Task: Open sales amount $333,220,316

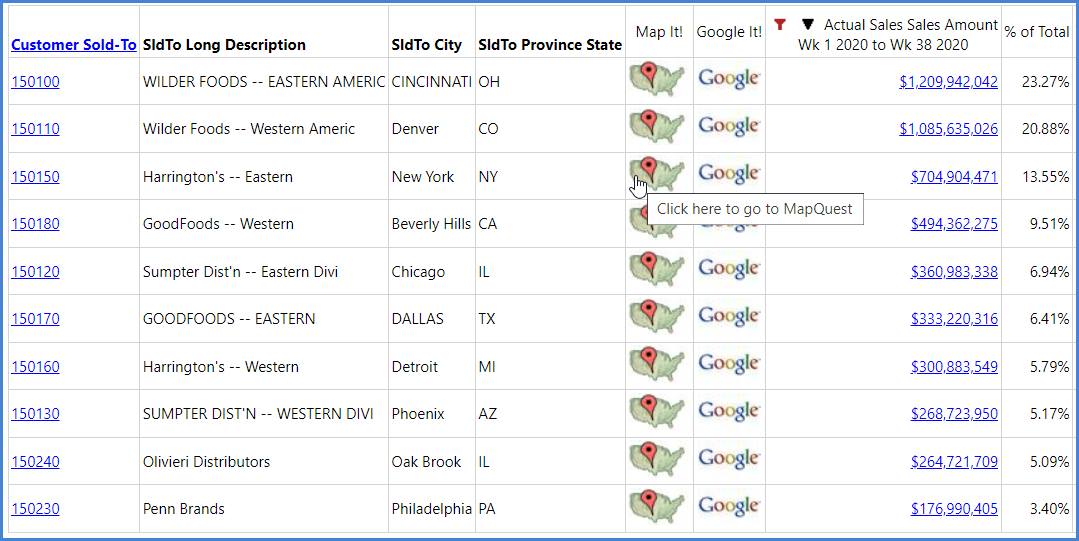Action: 954,319
